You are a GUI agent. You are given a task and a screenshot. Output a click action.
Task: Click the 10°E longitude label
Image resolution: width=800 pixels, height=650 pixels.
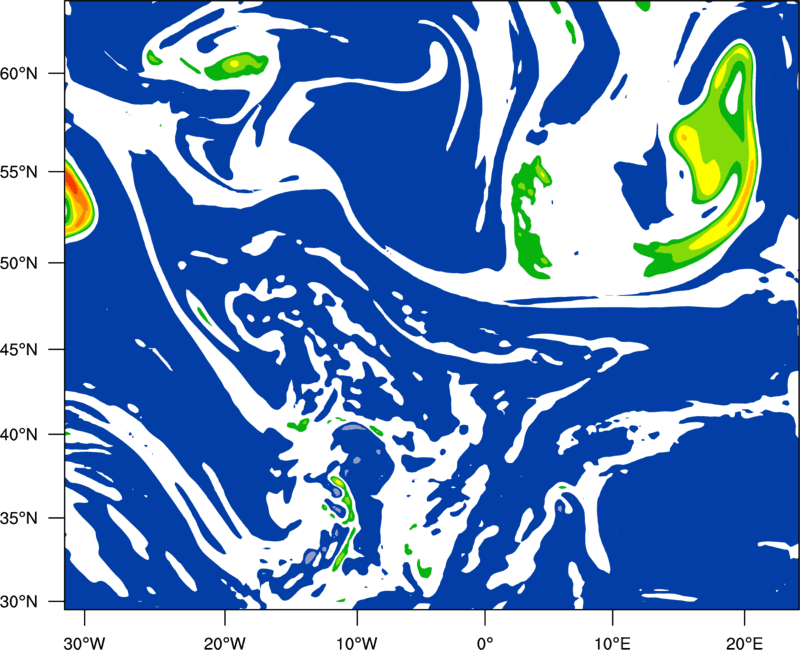pos(612,643)
